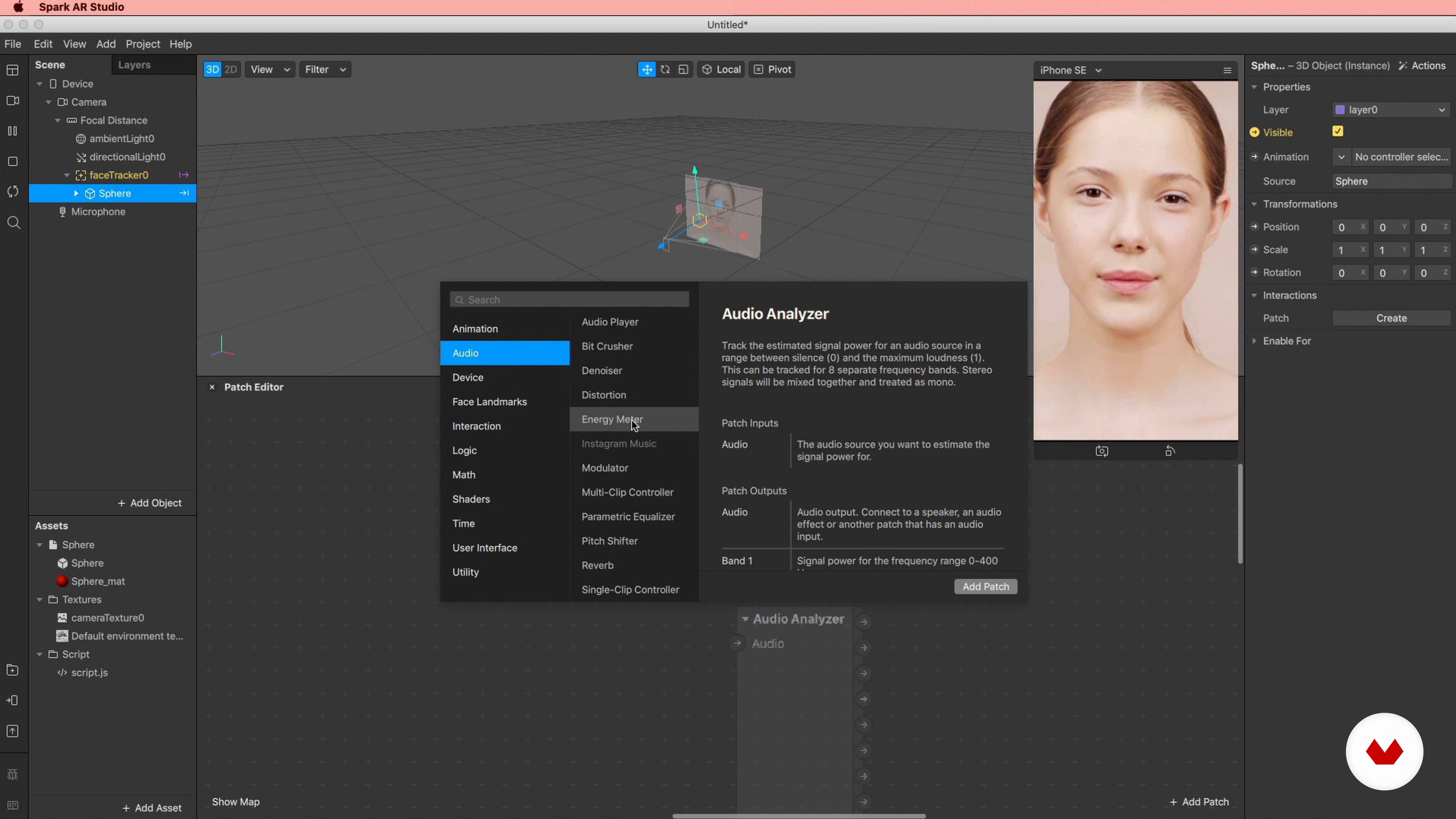The image size is (1456, 819).
Task: Expand the Enable For section
Action: point(1254,341)
